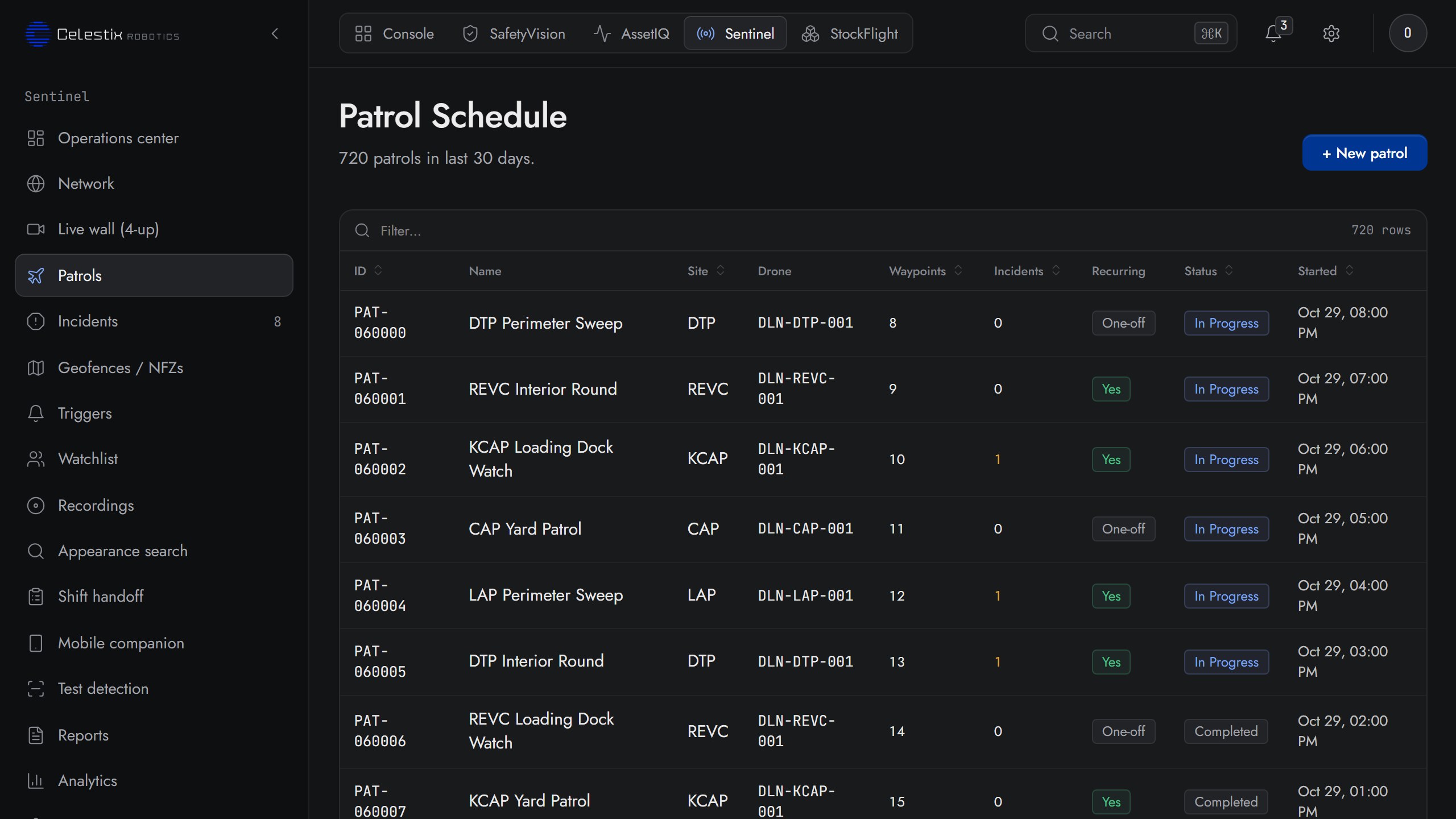Click the Patrols drone icon

(36, 276)
